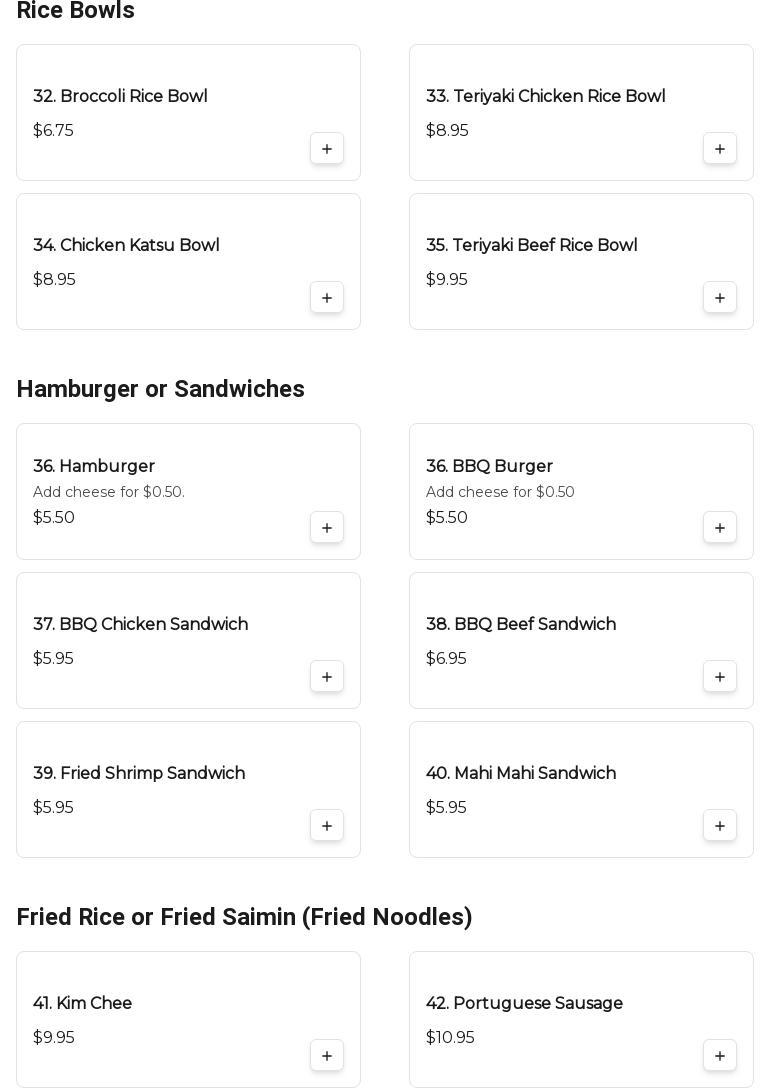Open 33. Teriyaki Chicken Rice Bowl details
Image resolution: width=770 pixels, height=1088 pixels.
pos(545,96)
